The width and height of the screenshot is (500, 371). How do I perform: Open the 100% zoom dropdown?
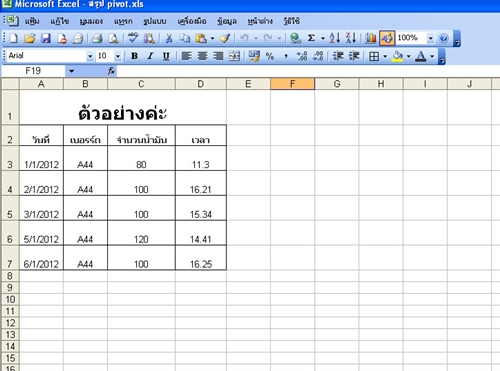tap(430, 39)
